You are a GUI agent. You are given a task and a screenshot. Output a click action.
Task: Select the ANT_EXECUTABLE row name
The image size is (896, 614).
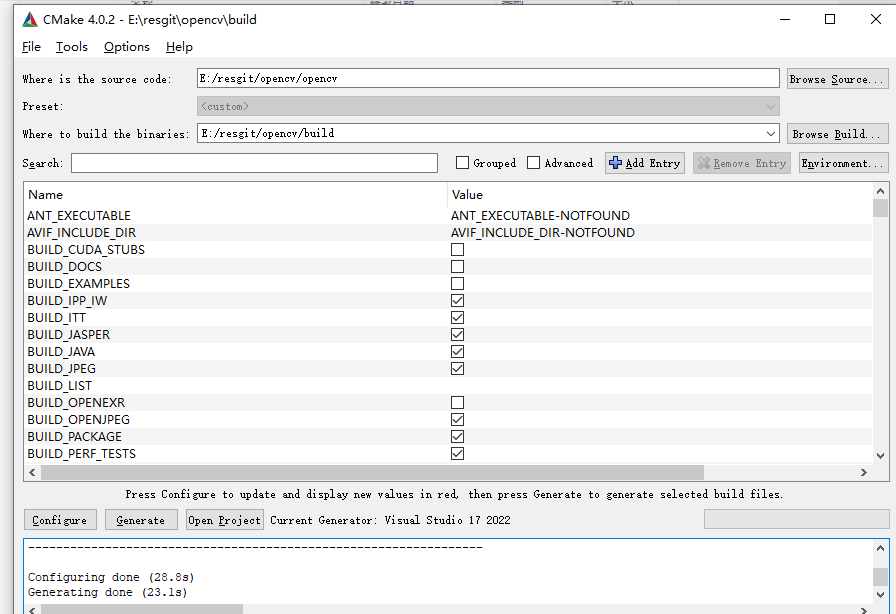(79, 216)
